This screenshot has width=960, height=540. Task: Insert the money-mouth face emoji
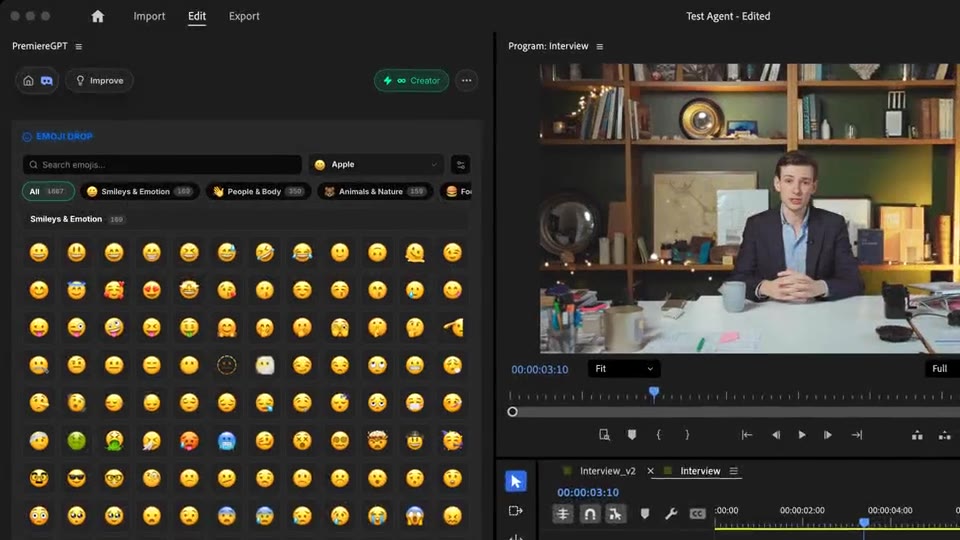point(189,328)
